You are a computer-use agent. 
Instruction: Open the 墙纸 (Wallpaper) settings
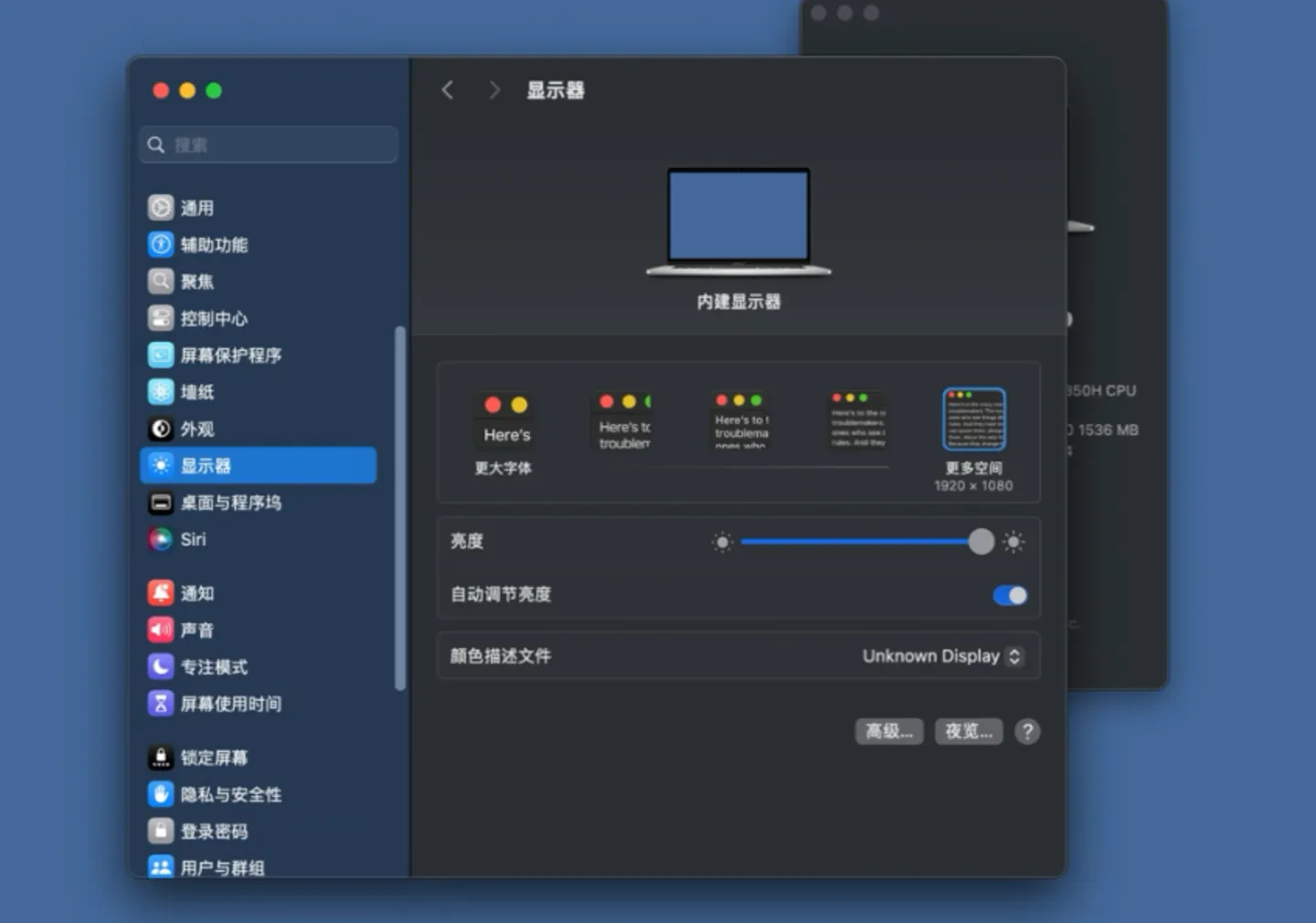197,391
